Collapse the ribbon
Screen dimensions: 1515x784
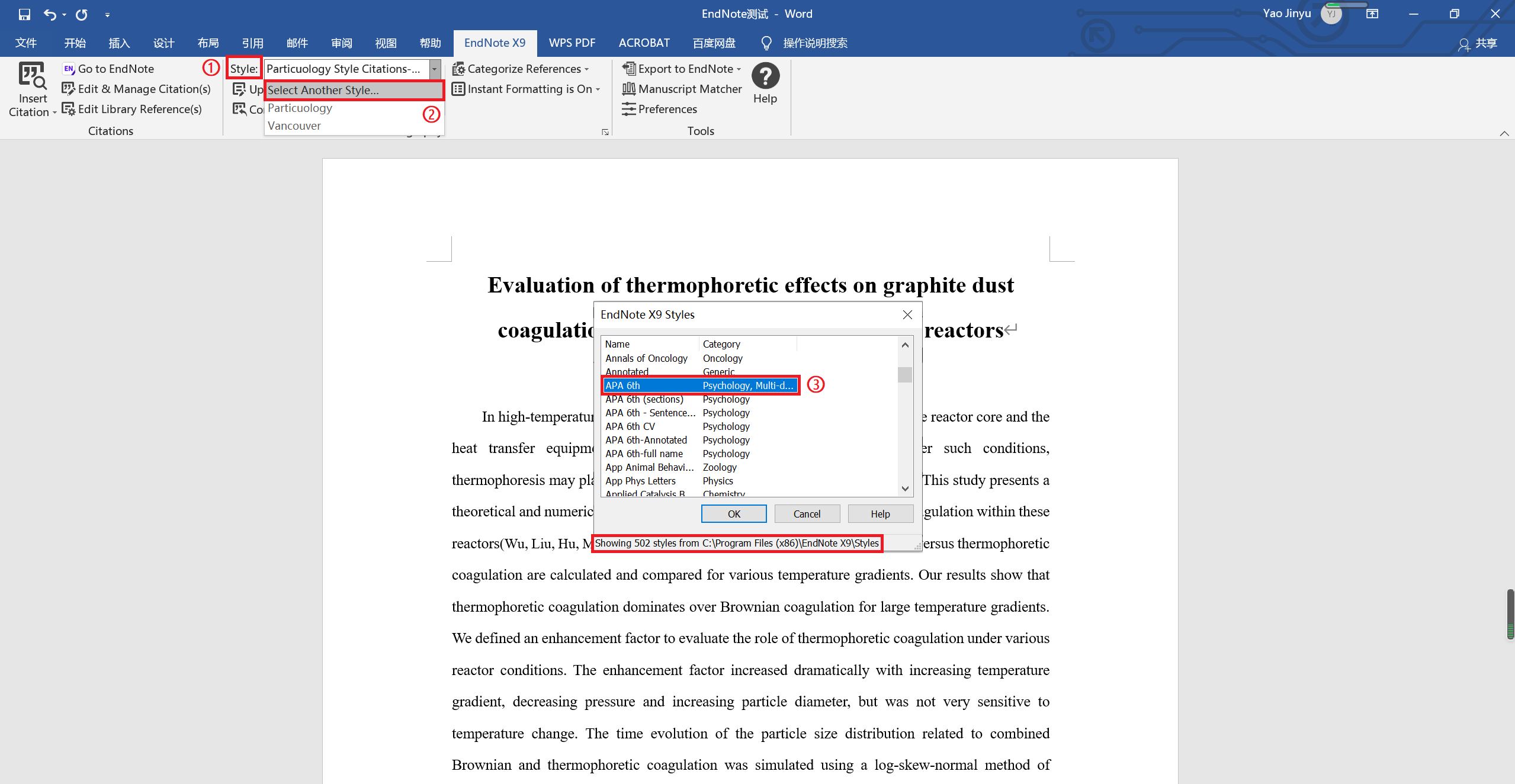[x=1504, y=133]
